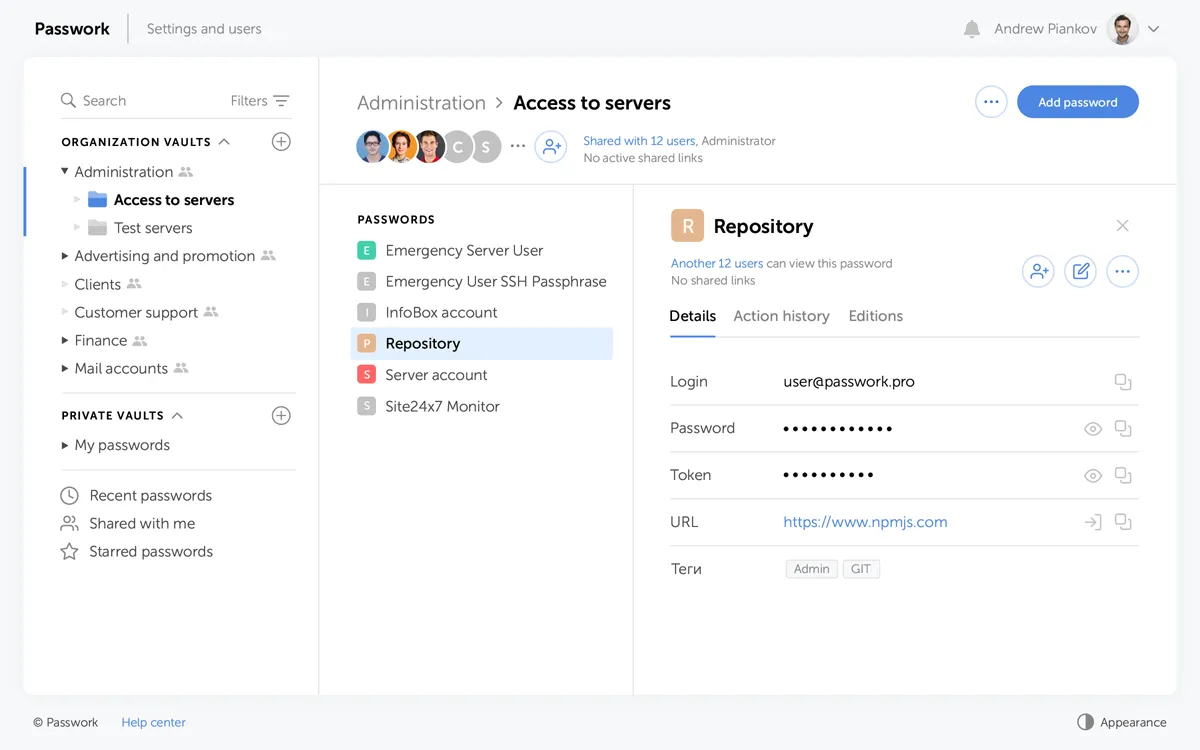Viewport: 1200px width, 750px height.
Task: Open the URL link icon
Action: coord(1093,522)
